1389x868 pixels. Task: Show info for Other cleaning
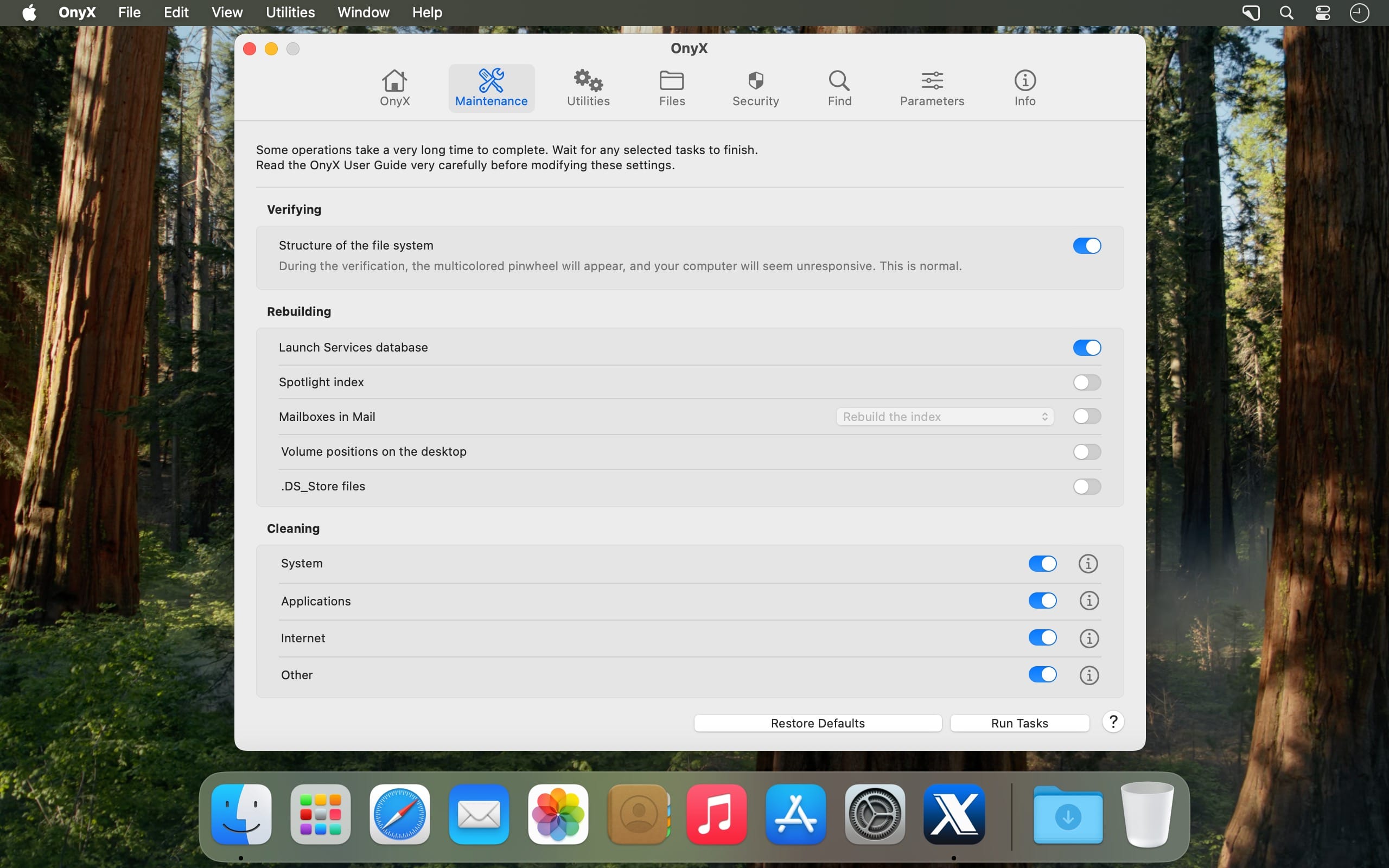tap(1089, 675)
